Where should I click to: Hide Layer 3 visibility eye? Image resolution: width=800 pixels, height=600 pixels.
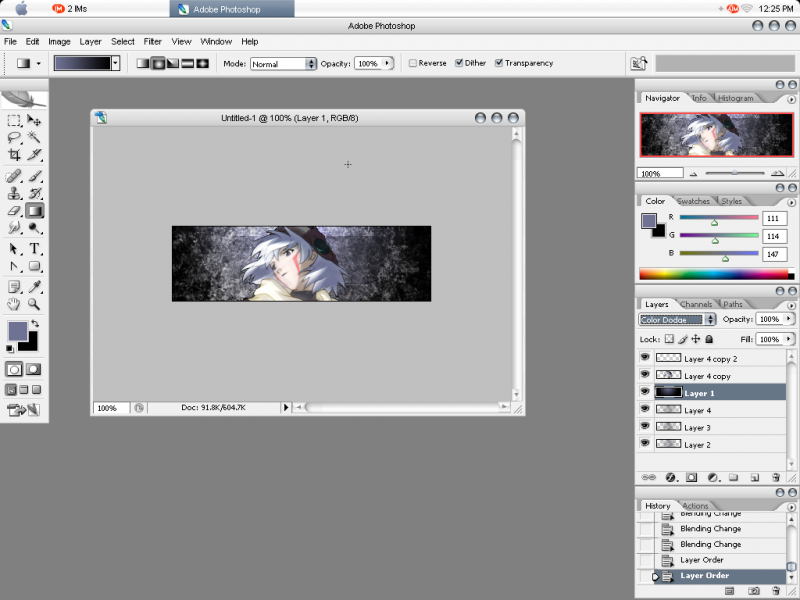coord(645,426)
